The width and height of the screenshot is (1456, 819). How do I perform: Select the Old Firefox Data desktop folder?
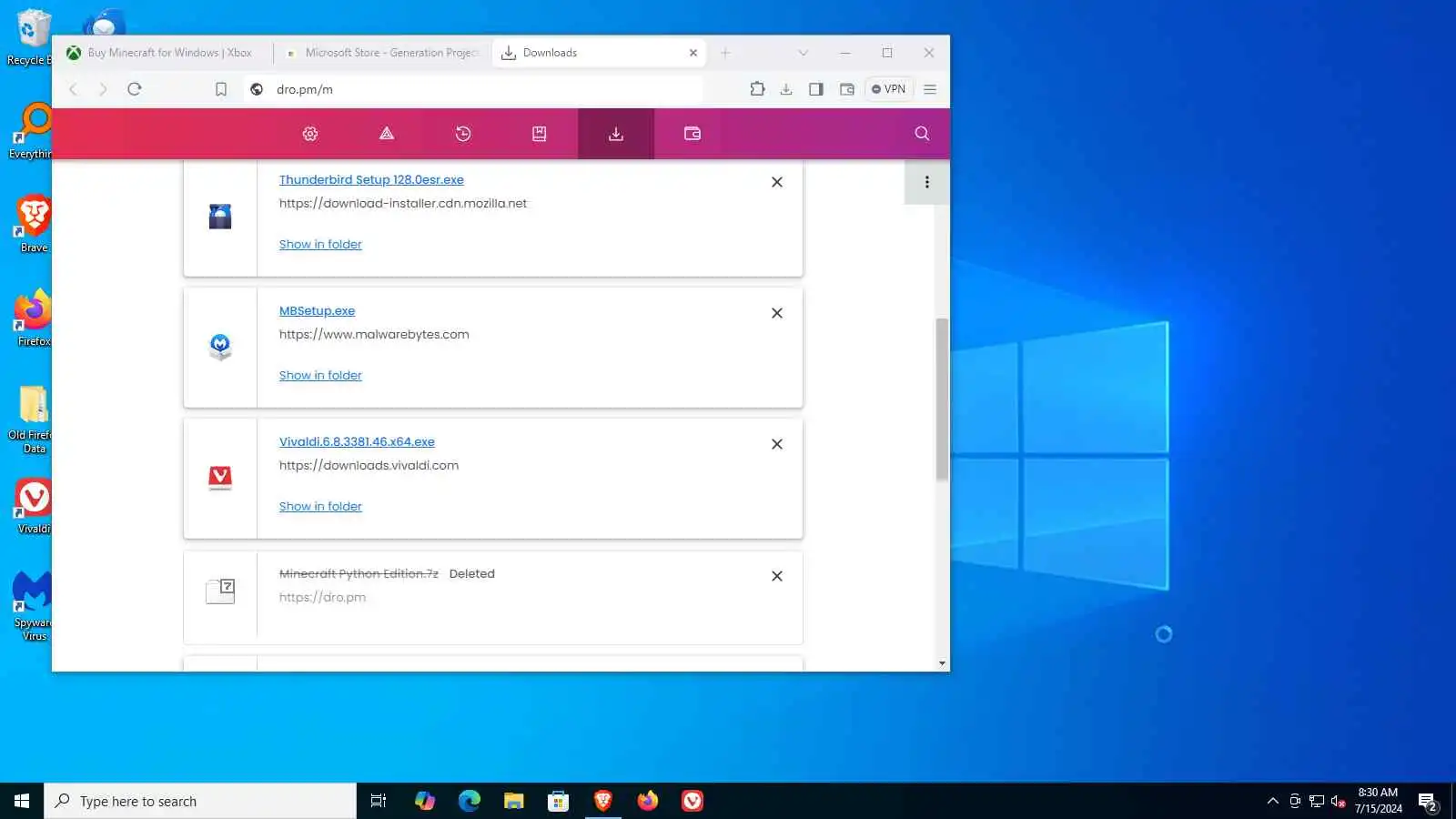point(34,419)
